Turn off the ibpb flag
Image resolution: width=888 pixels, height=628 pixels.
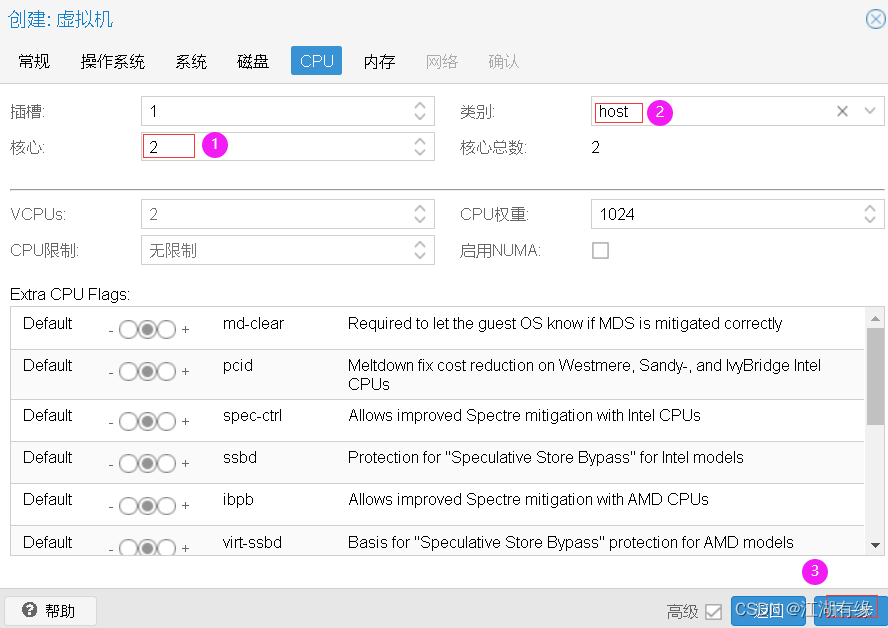click(x=128, y=505)
